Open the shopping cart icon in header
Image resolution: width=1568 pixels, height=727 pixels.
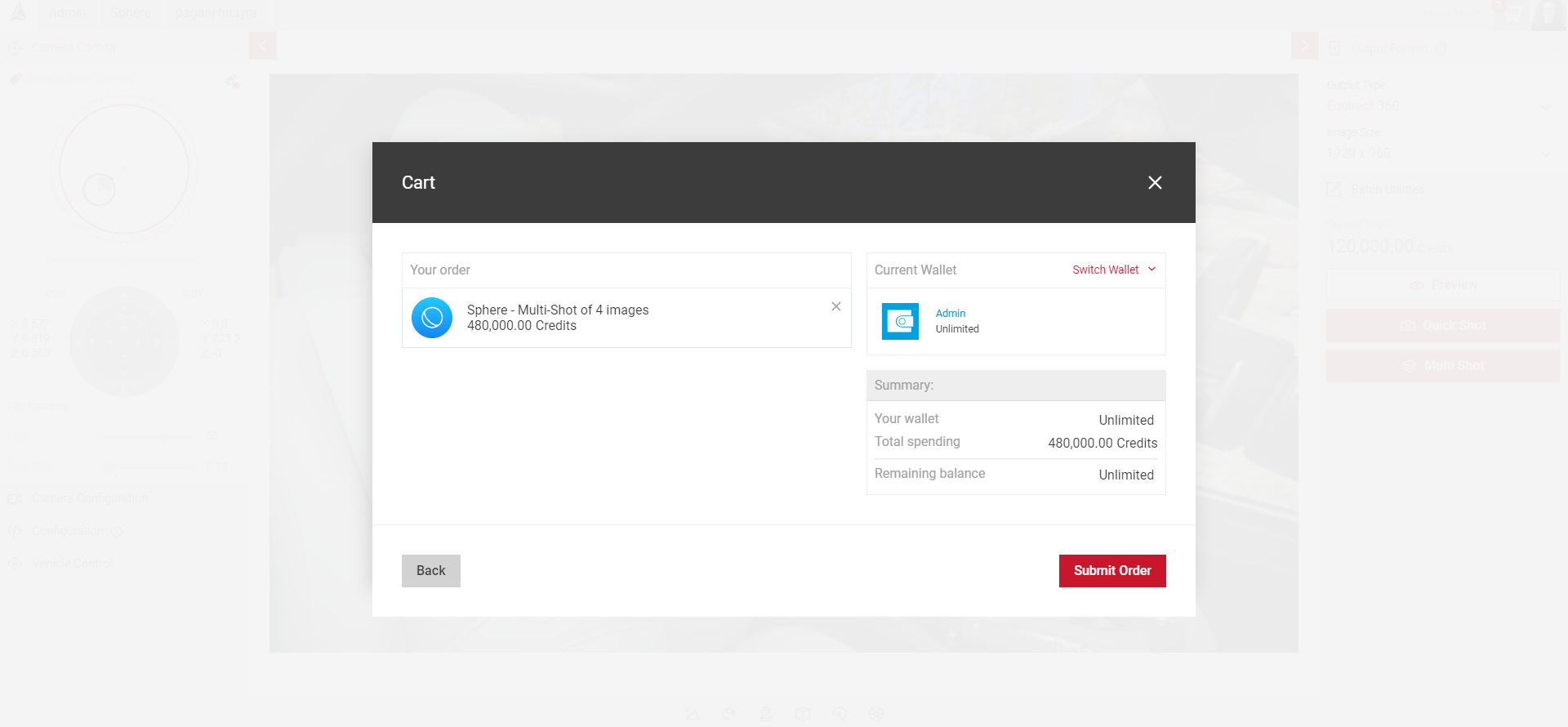(1511, 14)
